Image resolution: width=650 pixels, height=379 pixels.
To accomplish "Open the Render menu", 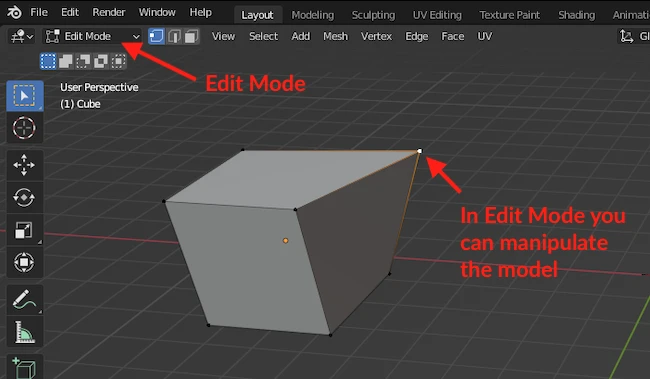I will click(109, 12).
